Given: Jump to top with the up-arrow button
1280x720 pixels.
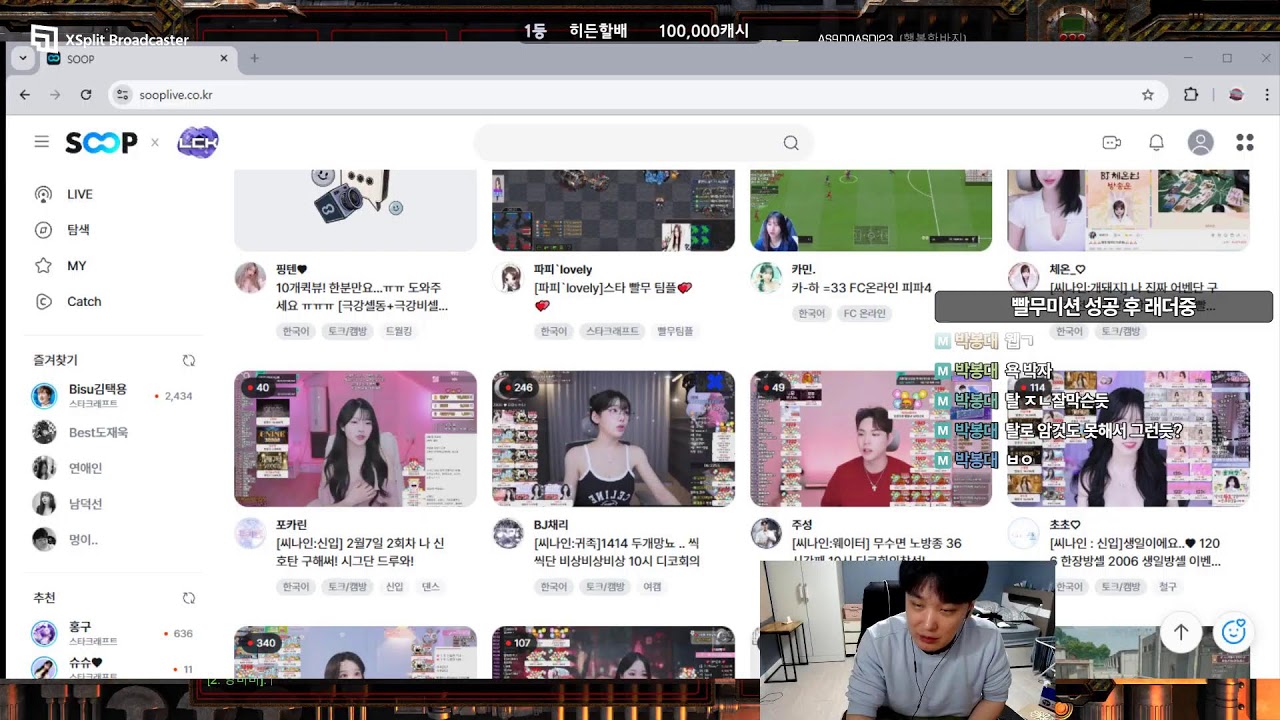Looking at the screenshot, I should click(x=1180, y=632).
